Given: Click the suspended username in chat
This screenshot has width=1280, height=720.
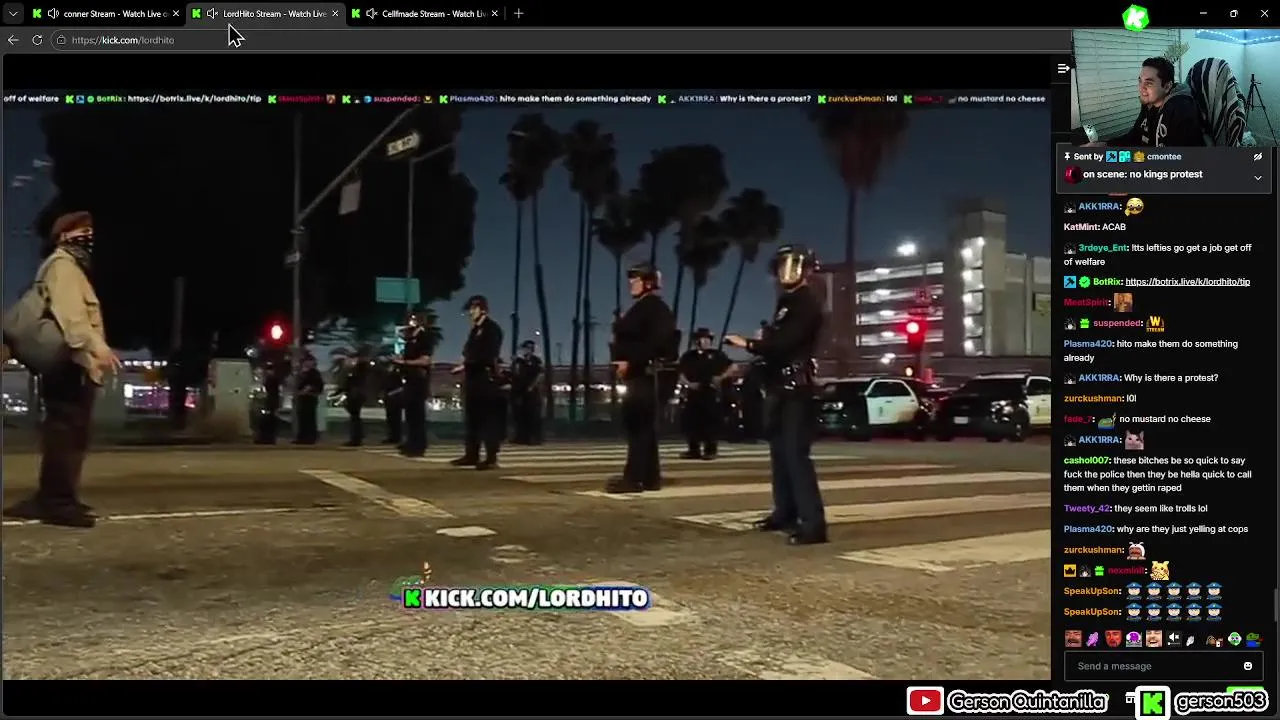Looking at the screenshot, I should [1117, 323].
